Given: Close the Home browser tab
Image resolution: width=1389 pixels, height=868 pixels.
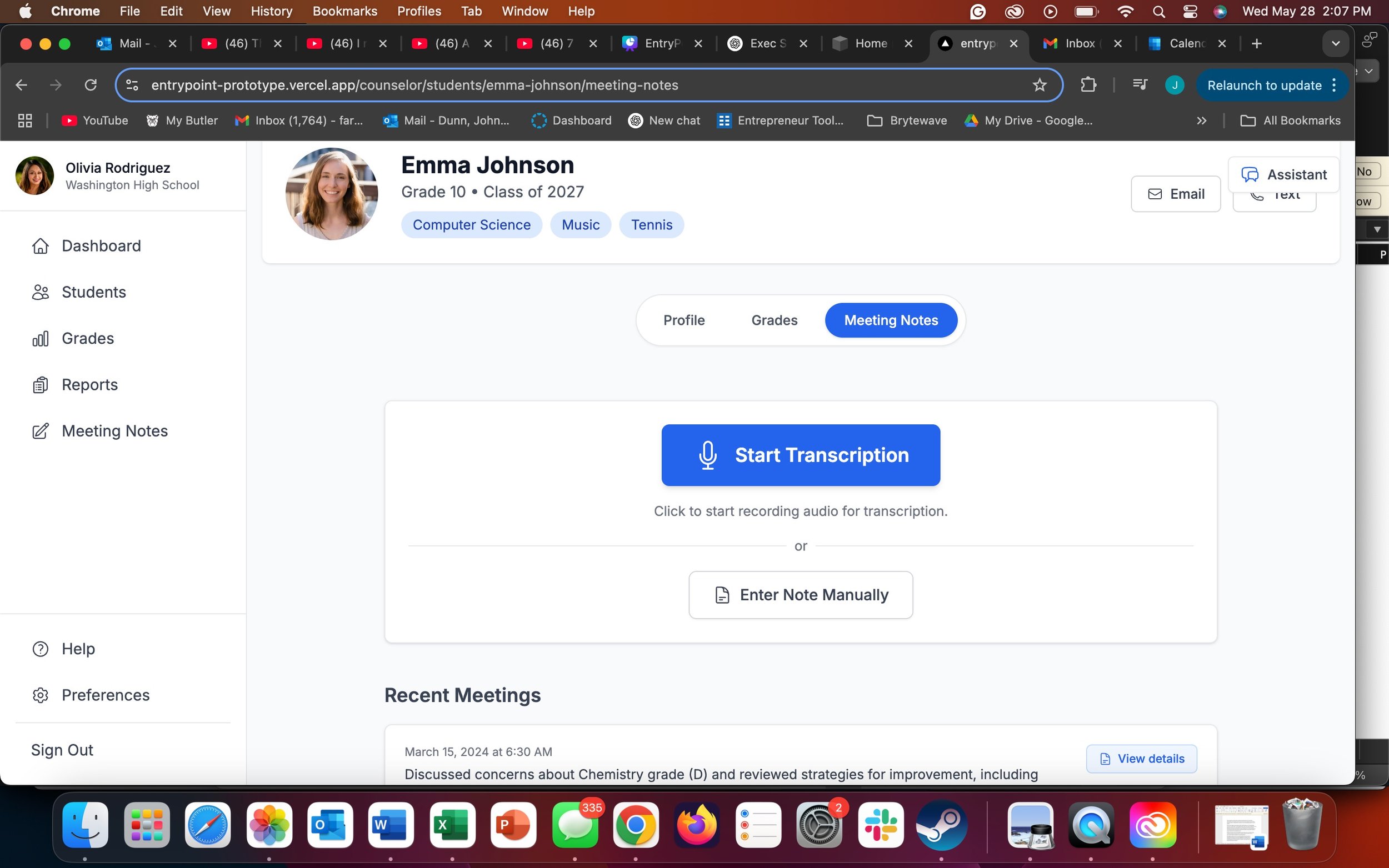Looking at the screenshot, I should click(x=908, y=44).
